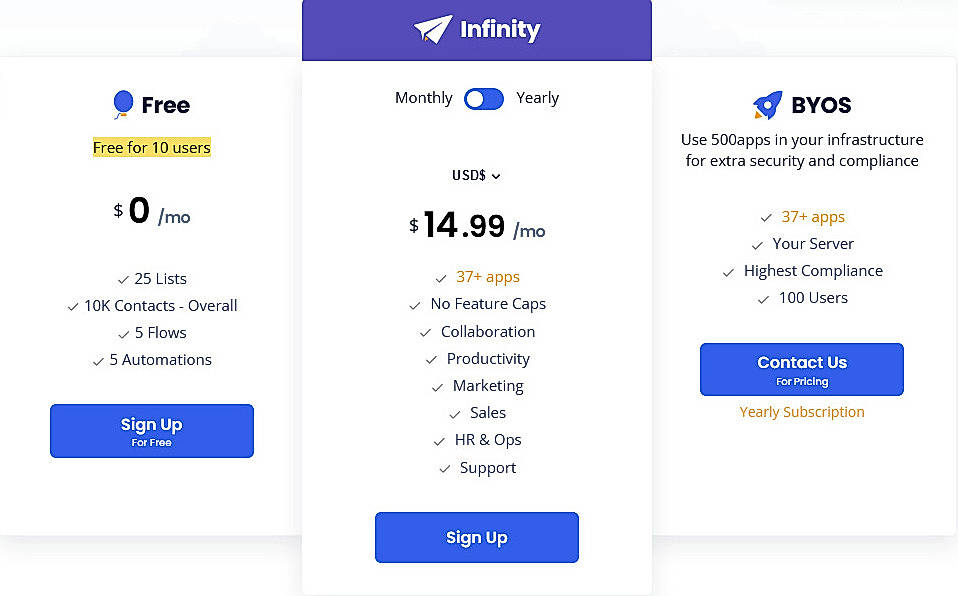Open the USD$ currency dropdown
The width and height of the screenshot is (958, 596).
(x=475, y=176)
